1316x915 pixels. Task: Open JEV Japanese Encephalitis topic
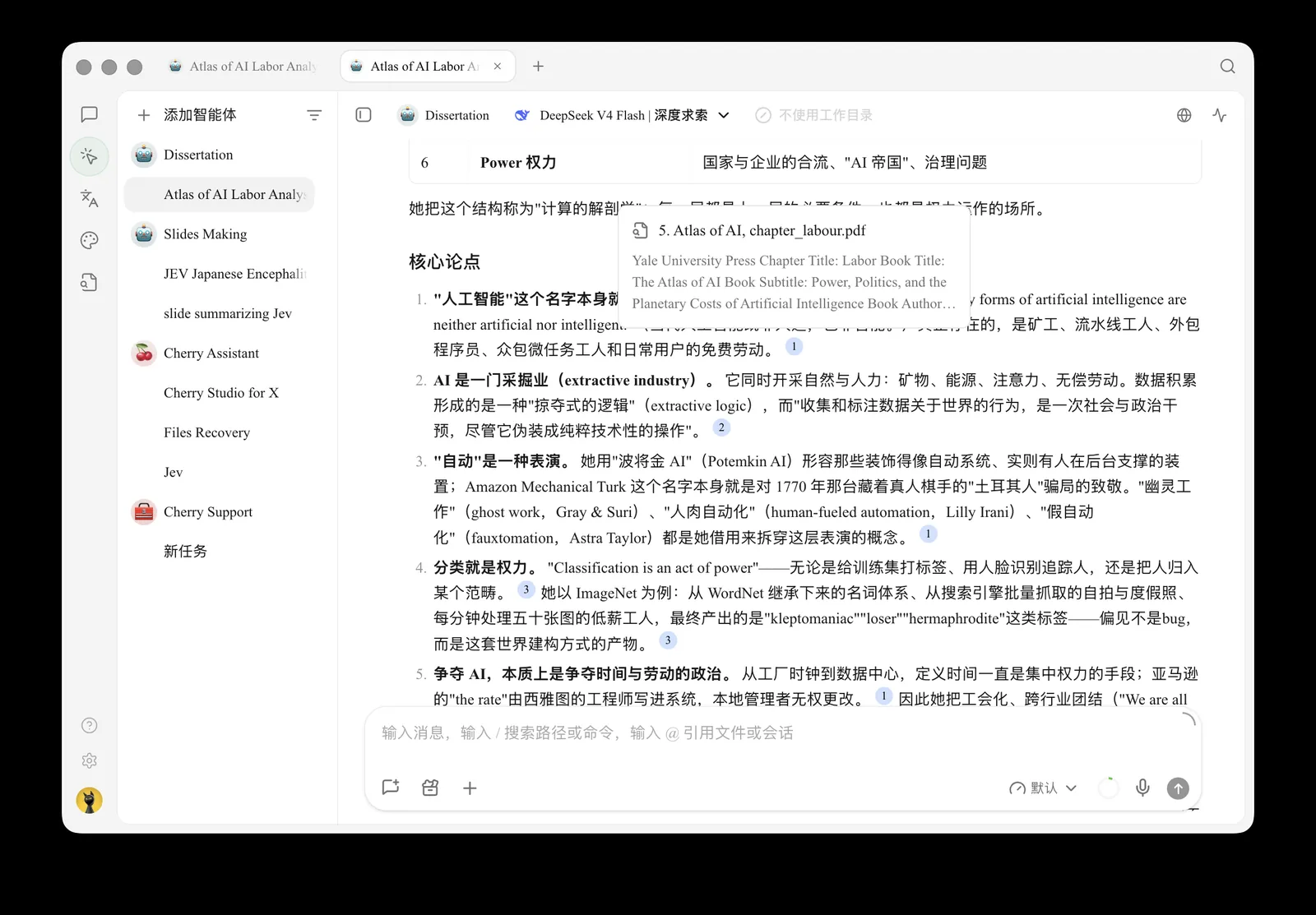[x=219, y=274]
